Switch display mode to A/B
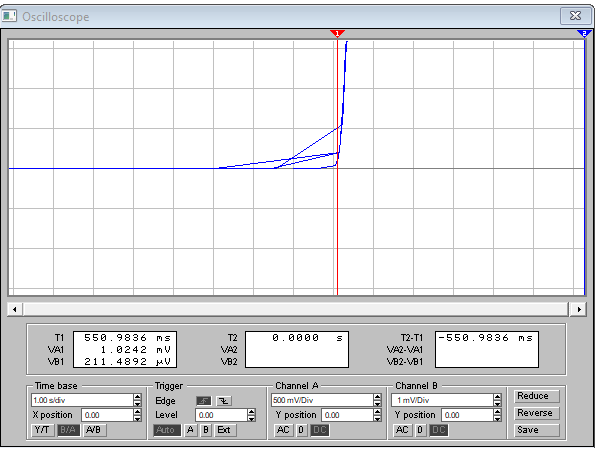Screen dimensions: 598x449 (x=94, y=430)
